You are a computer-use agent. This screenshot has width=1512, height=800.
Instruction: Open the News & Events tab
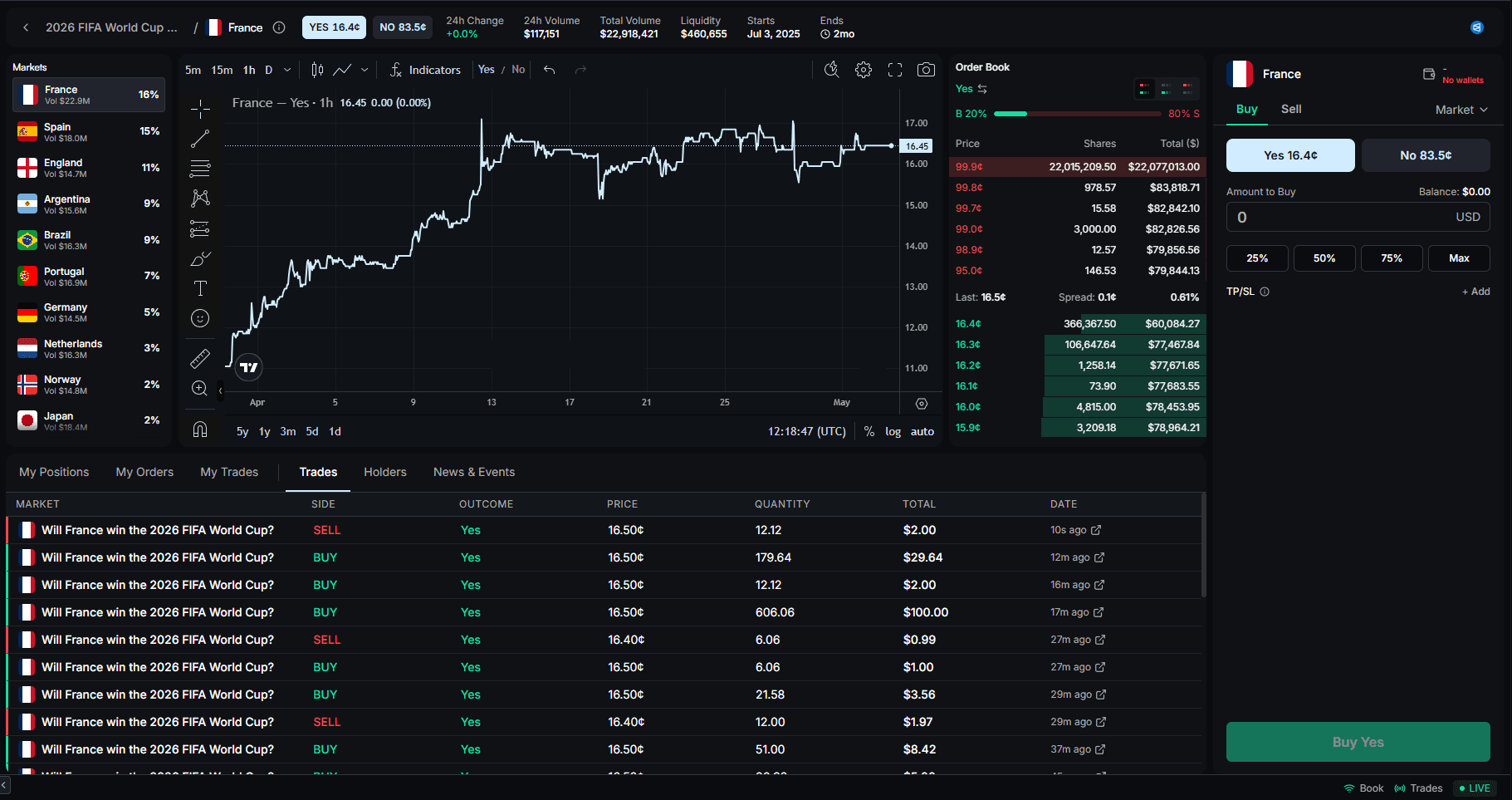(474, 472)
